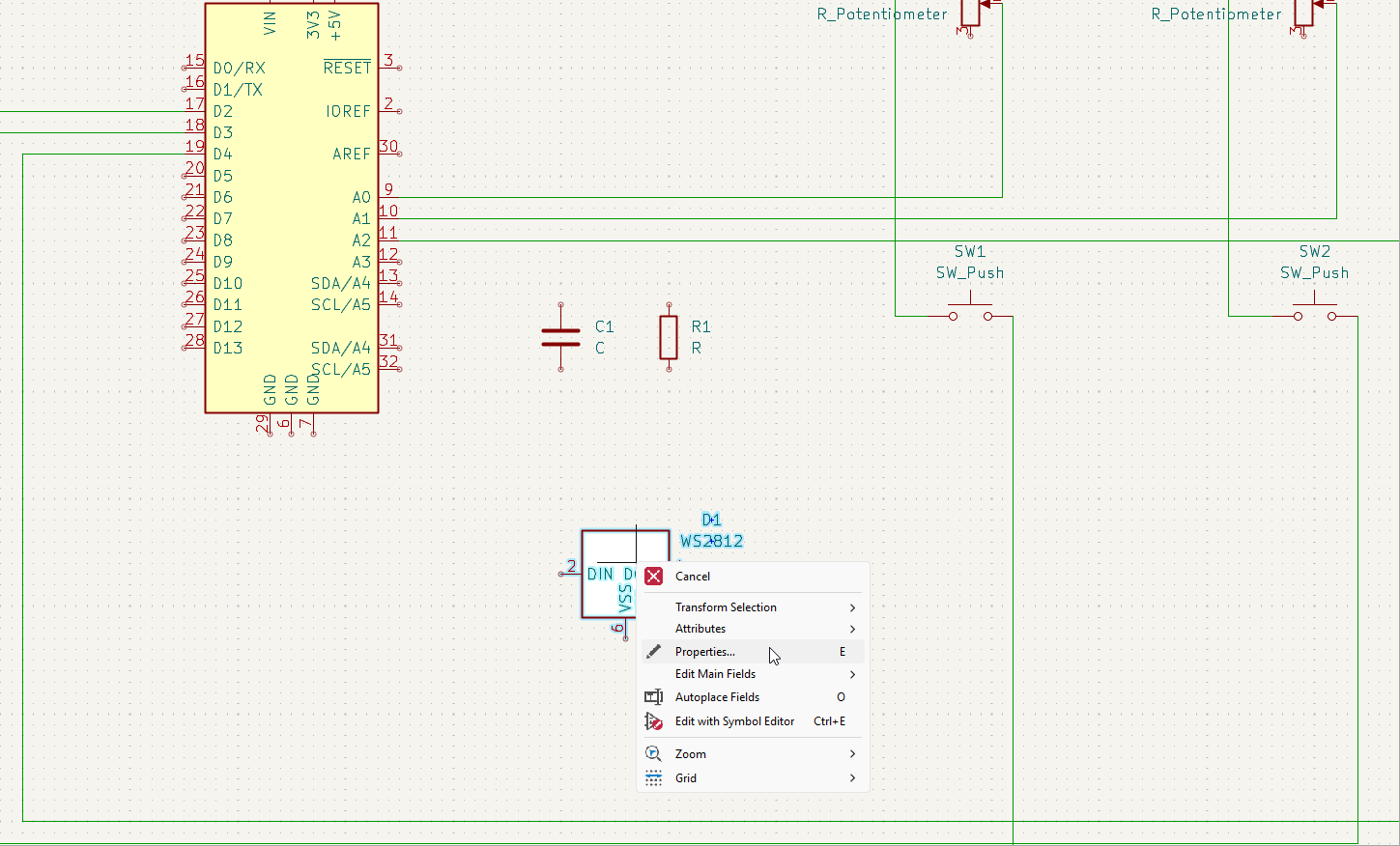Screen dimensions: 1400x846
Task: Click the 'D1' reference above WS2812
Action: [x=712, y=520]
